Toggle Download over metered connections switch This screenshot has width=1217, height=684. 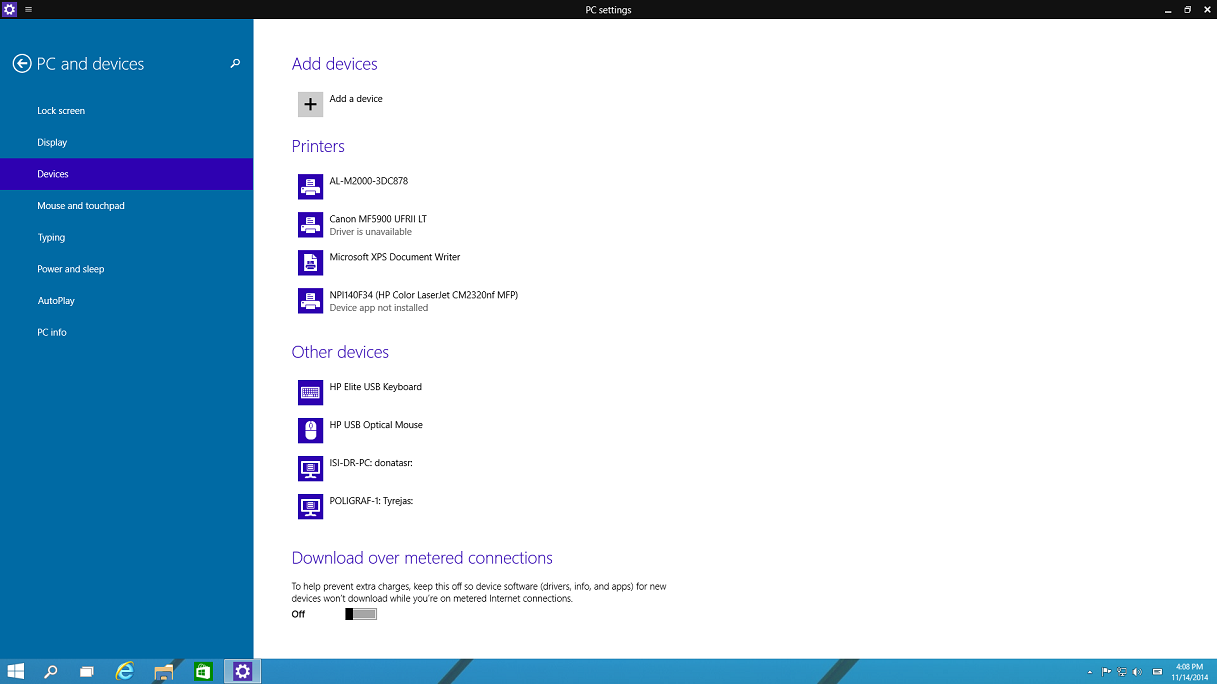click(x=361, y=614)
